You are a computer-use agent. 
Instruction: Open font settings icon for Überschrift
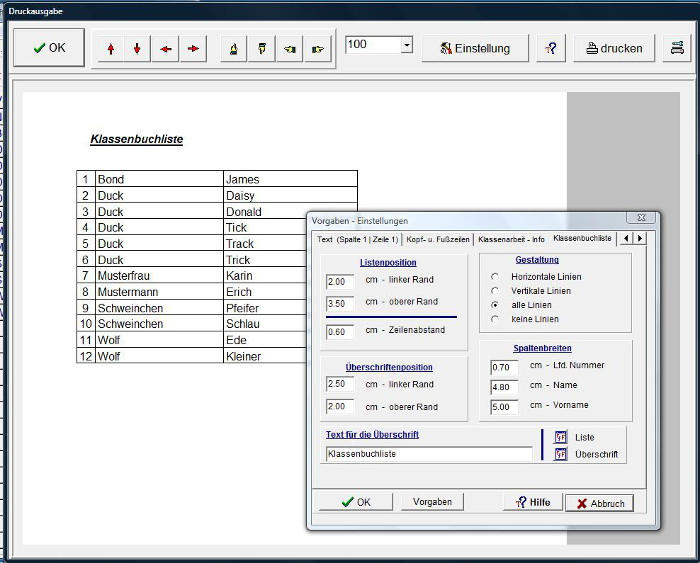(x=560, y=454)
